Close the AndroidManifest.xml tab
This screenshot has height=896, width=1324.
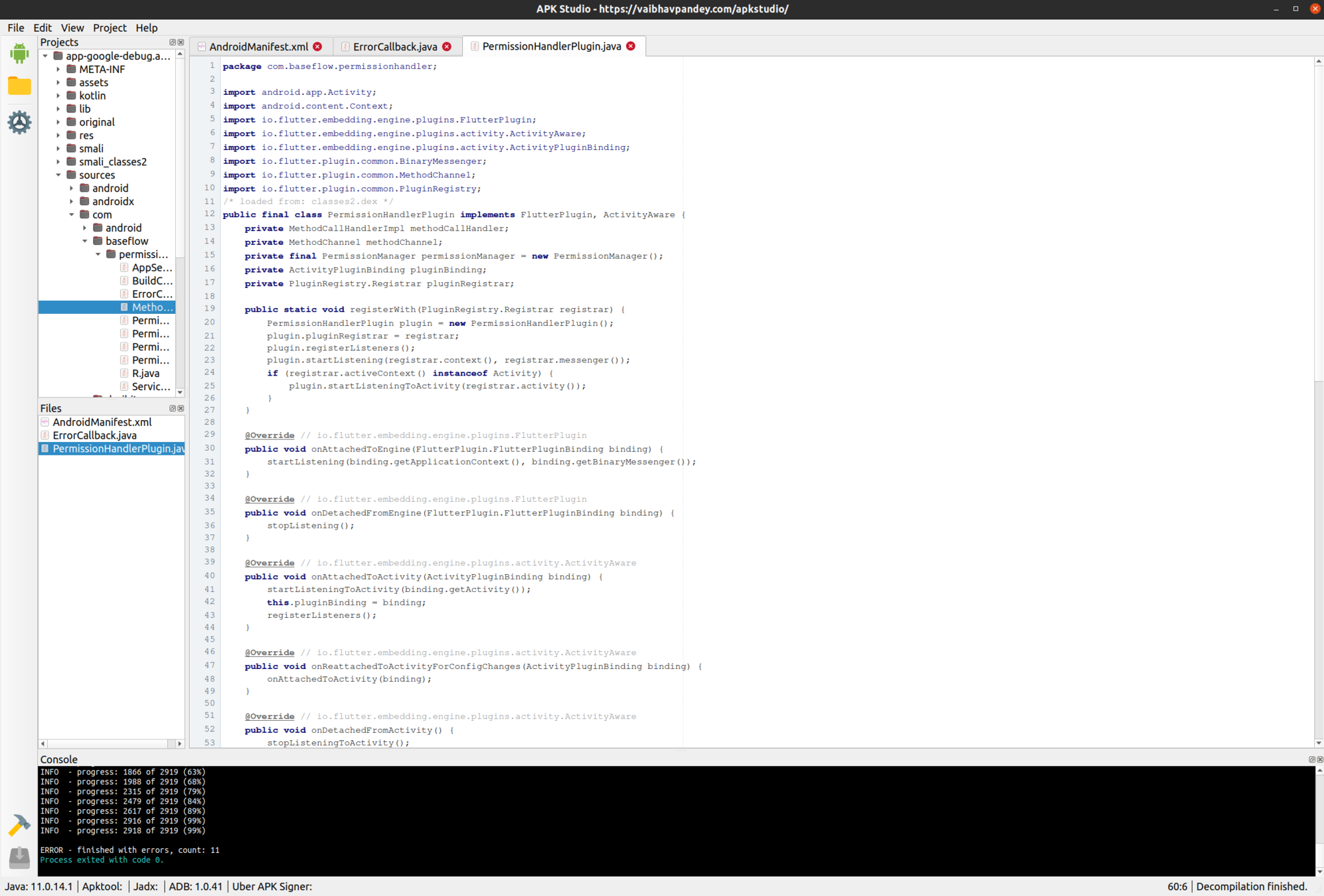click(317, 46)
